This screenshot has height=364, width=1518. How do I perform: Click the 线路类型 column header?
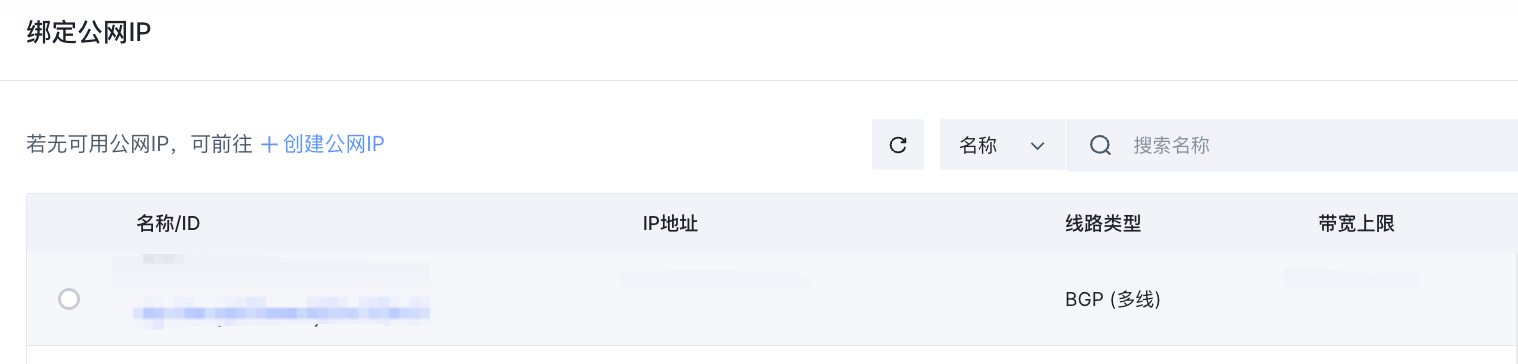tap(1103, 223)
